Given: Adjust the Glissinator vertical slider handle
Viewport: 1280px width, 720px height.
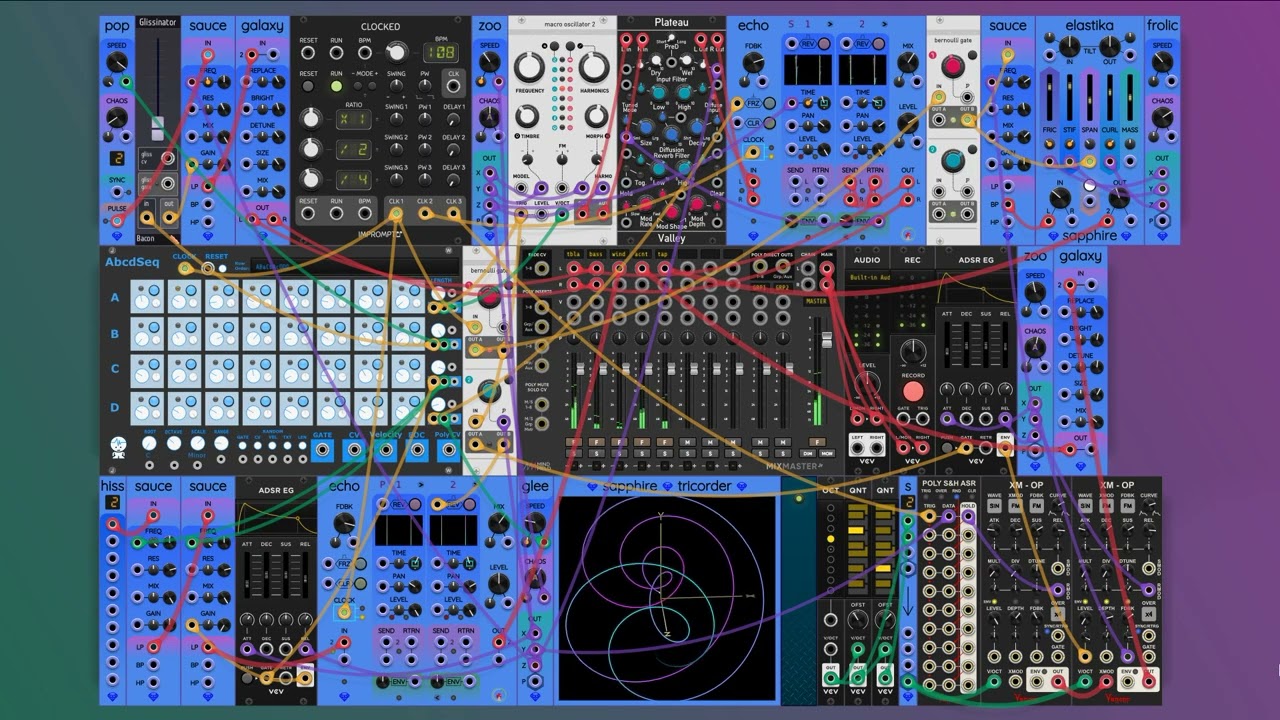Looking at the screenshot, I should click(157, 128).
